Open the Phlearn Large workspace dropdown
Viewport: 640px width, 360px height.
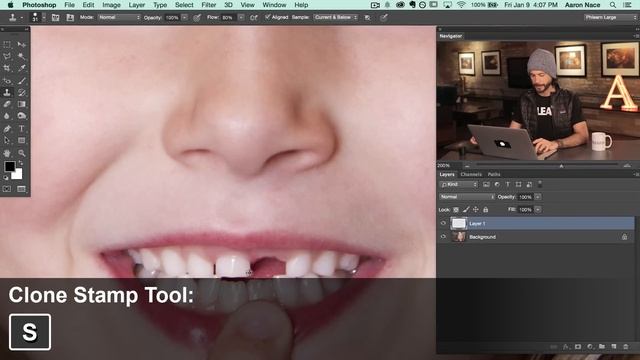[x=610, y=18]
